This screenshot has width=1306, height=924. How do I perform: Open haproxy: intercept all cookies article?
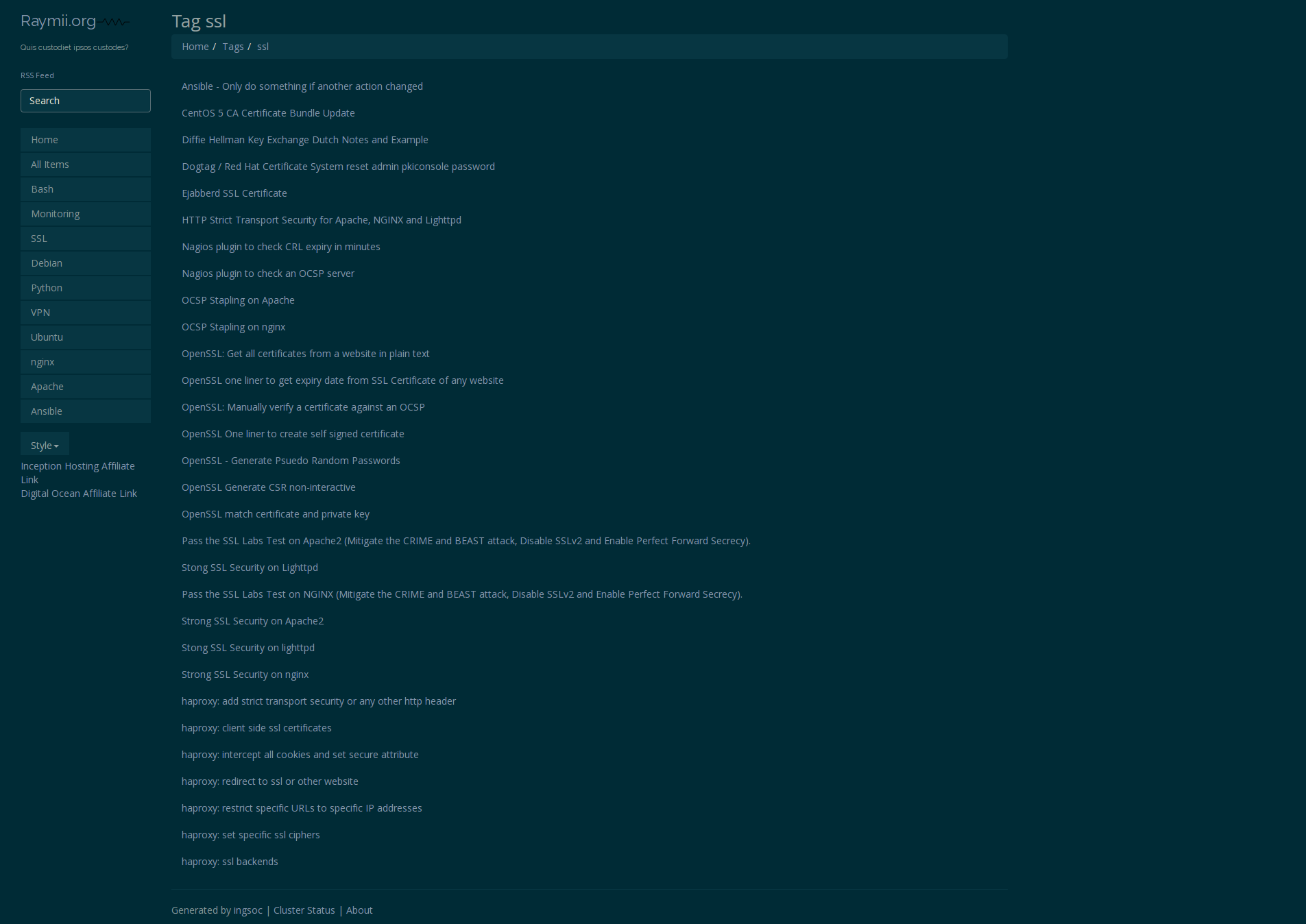(300, 755)
